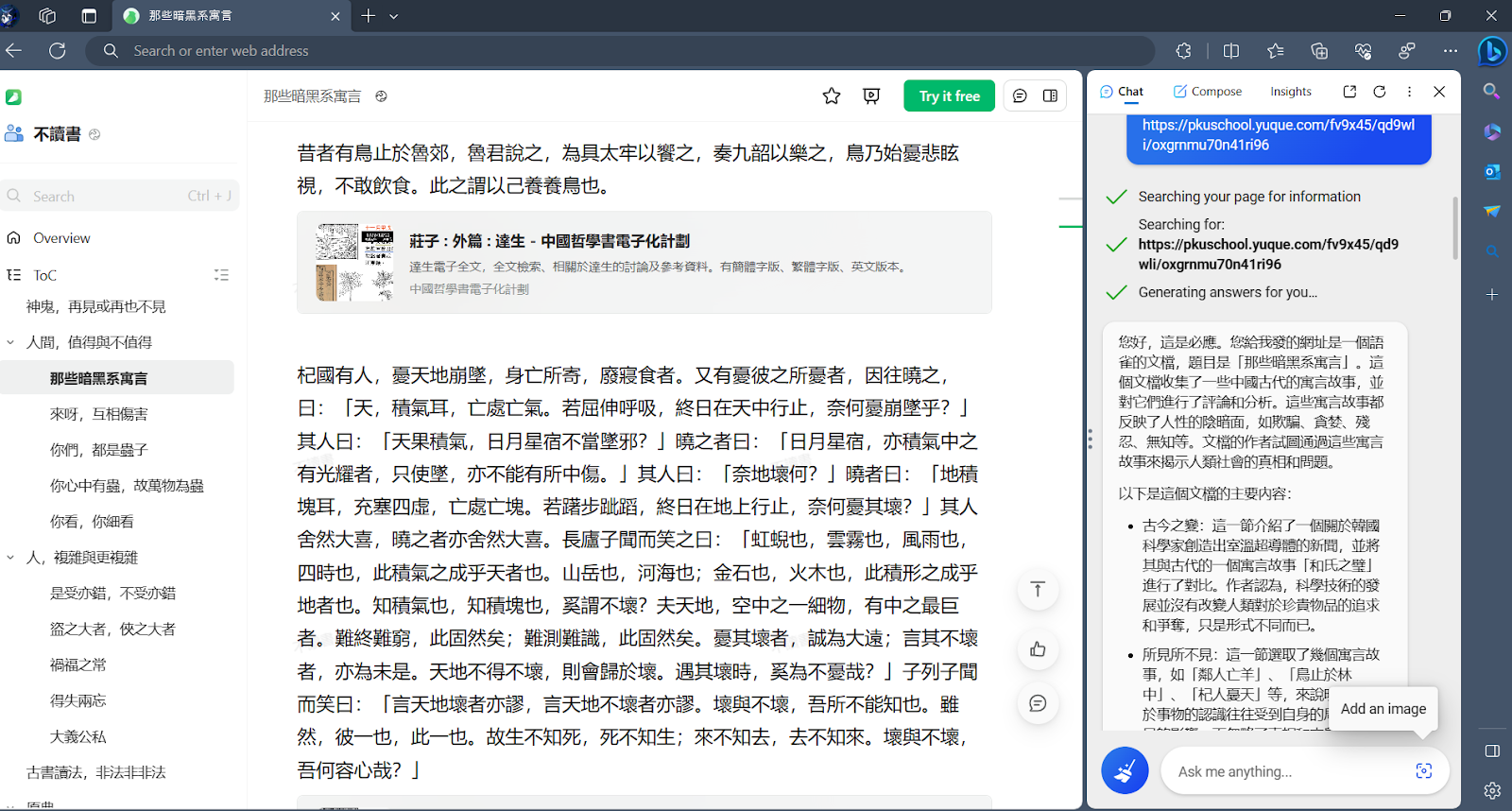The width and height of the screenshot is (1512, 811).
Task: Click the thumbs-up like button
Action: (1038, 649)
